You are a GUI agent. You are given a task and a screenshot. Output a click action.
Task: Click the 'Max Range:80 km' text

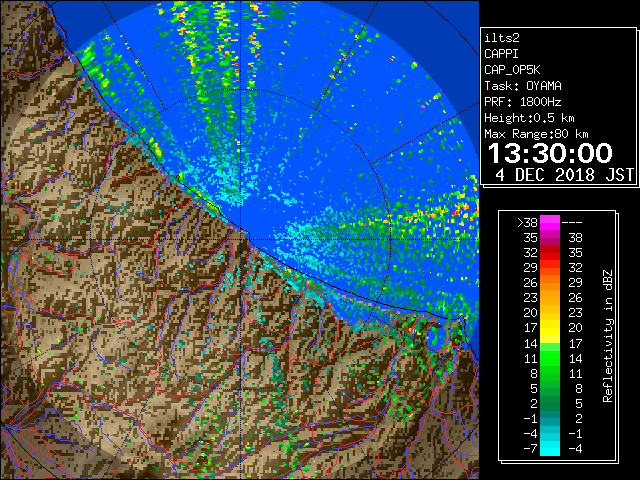(536, 134)
